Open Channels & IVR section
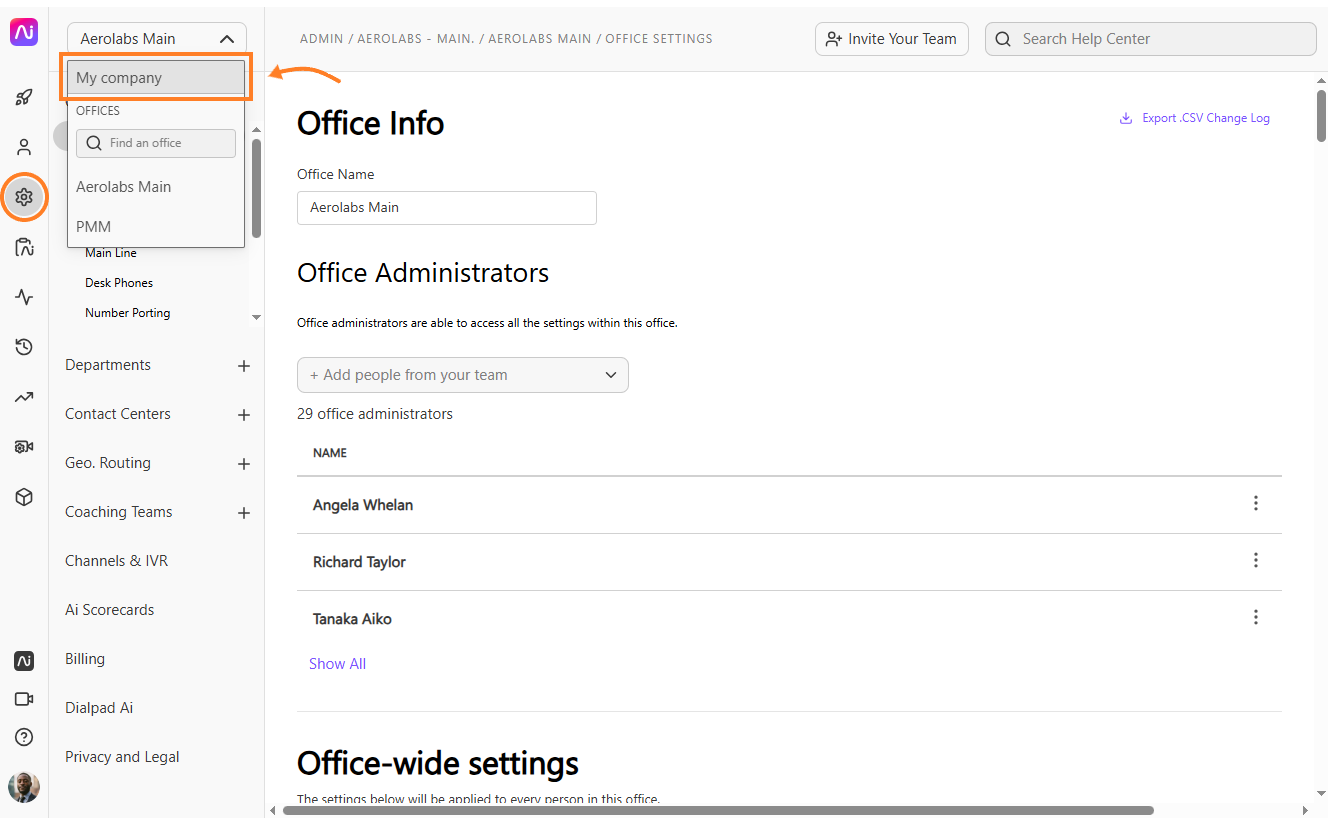 point(117,561)
